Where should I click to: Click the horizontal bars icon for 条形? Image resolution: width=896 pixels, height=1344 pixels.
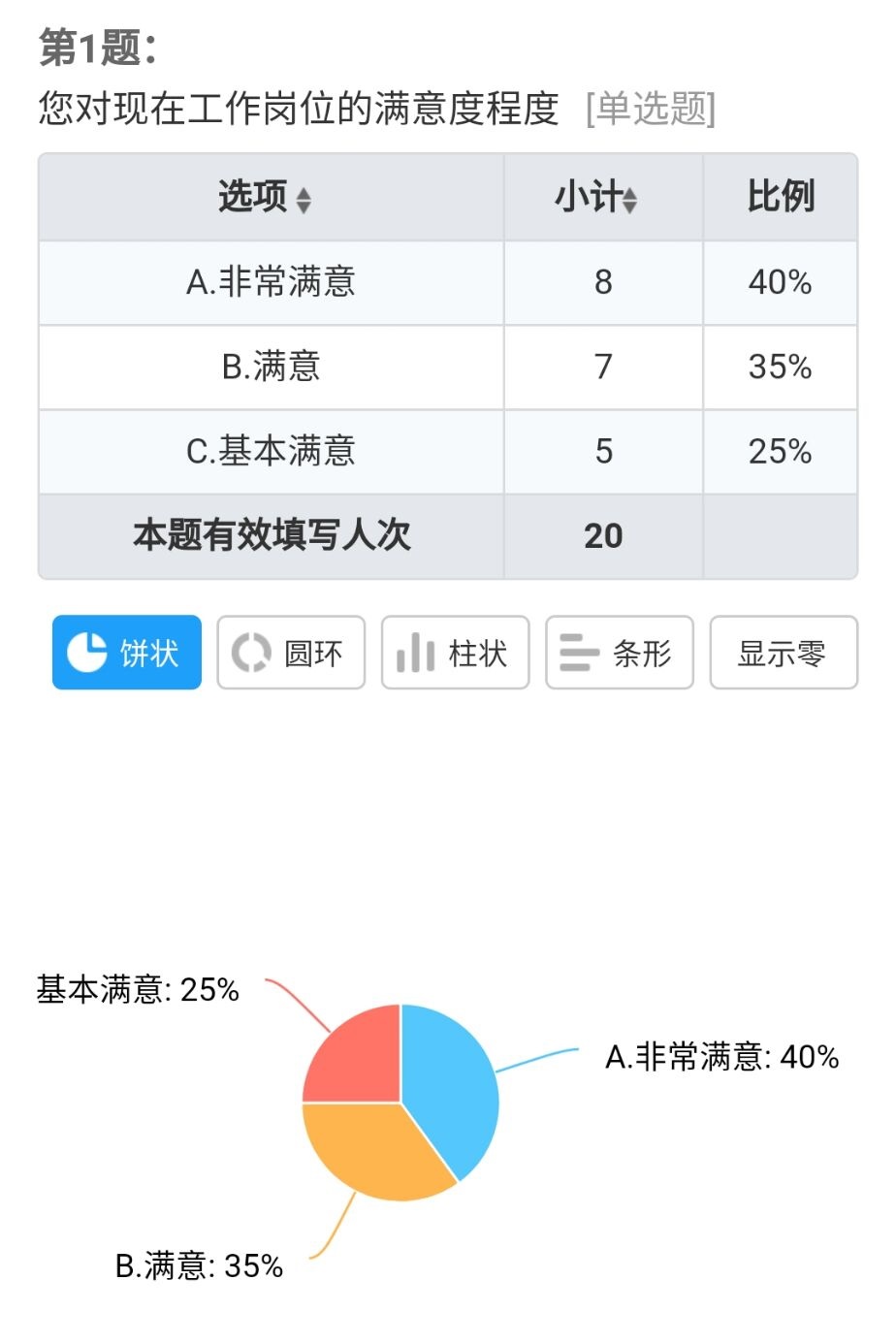pyautogui.click(x=580, y=653)
